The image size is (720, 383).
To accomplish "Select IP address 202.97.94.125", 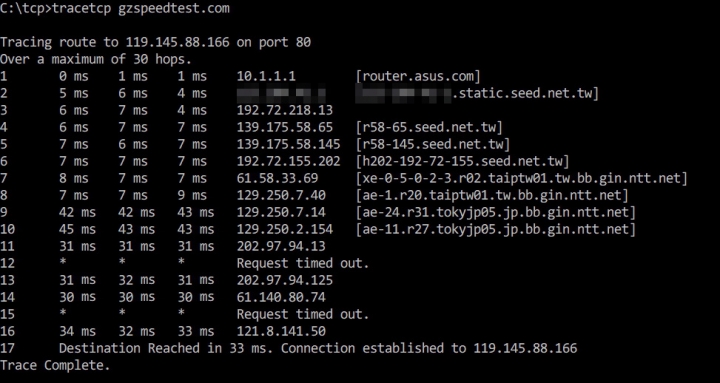I will pyautogui.click(x=285, y=280).
